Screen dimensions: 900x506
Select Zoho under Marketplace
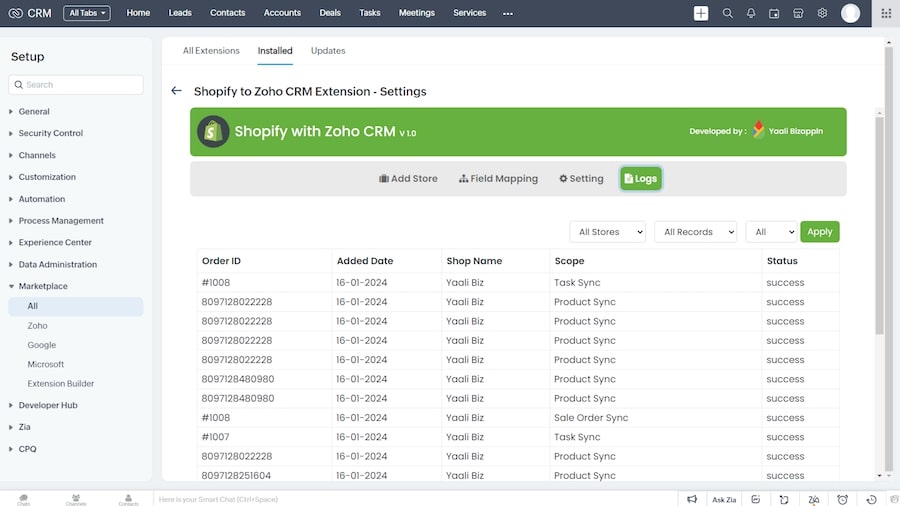tap(37, 325)
